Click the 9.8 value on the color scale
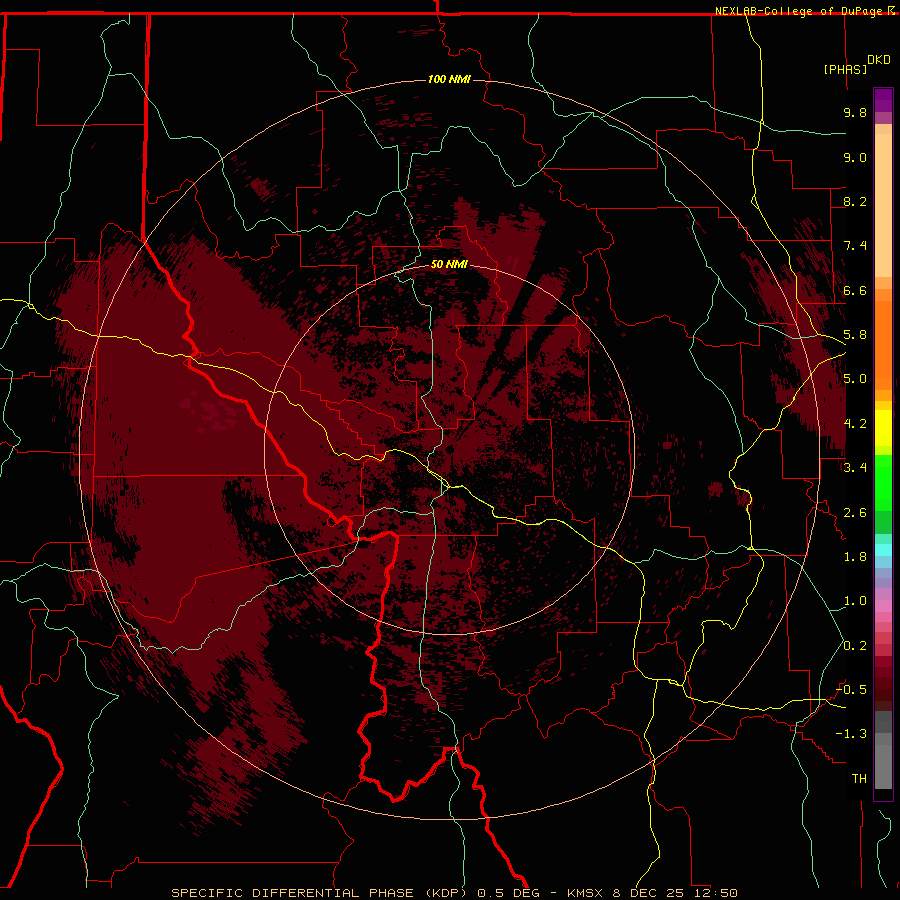The height and width of the screenshot is (900, 900). (855, 112)
